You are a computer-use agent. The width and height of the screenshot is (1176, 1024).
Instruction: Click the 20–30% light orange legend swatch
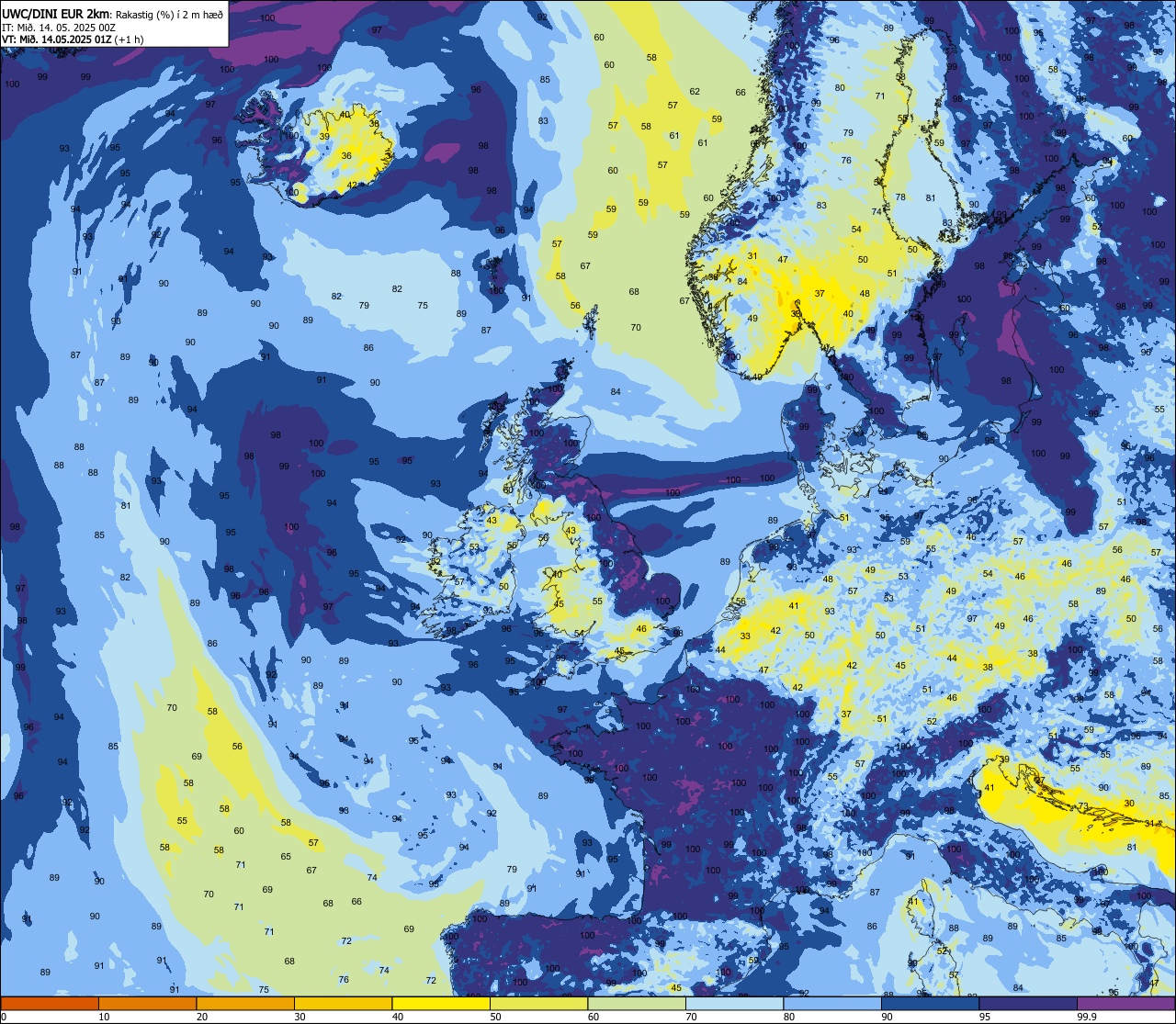click(245, 1003)
